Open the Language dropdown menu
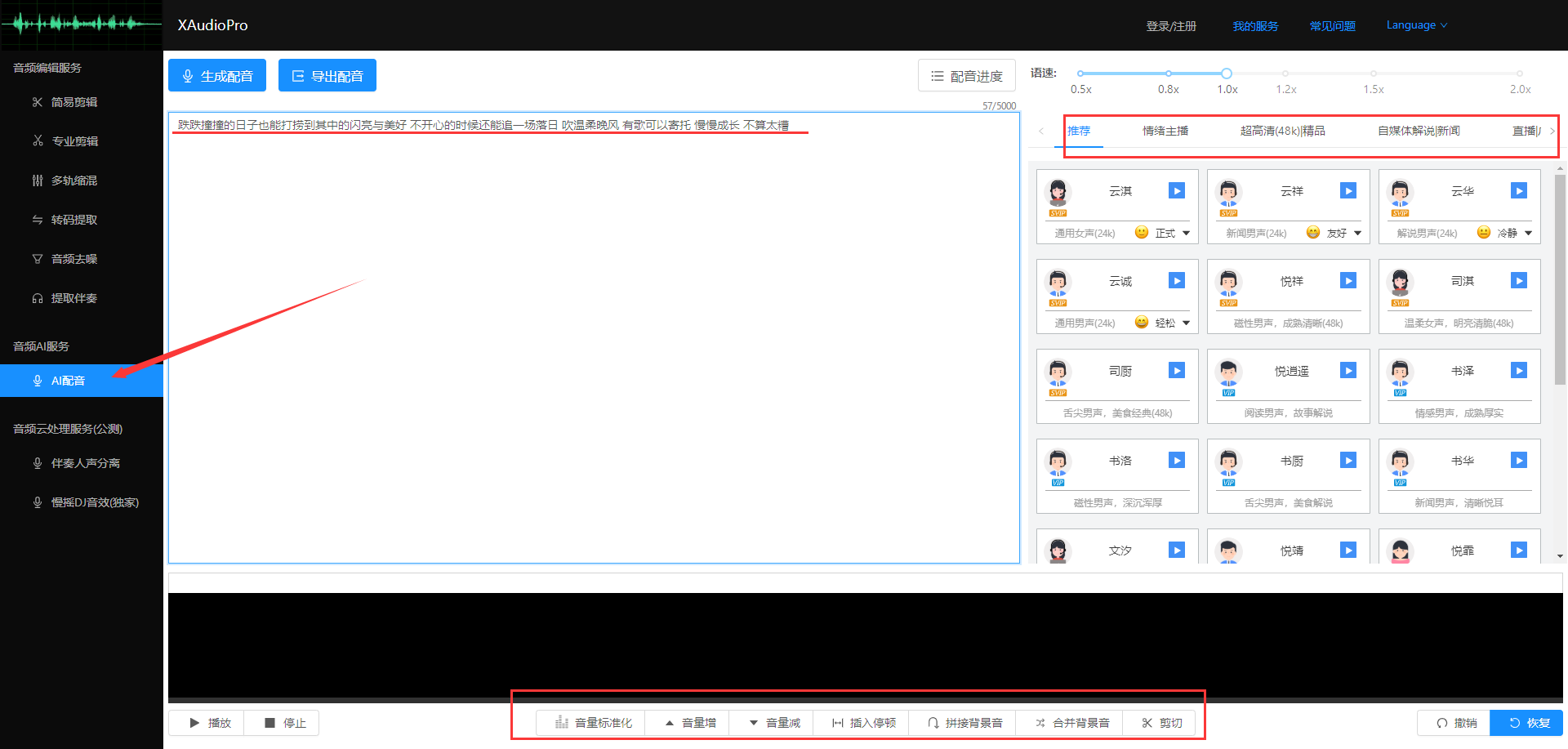Screen dimensions: 1568x749 [x=1417, y=25]
